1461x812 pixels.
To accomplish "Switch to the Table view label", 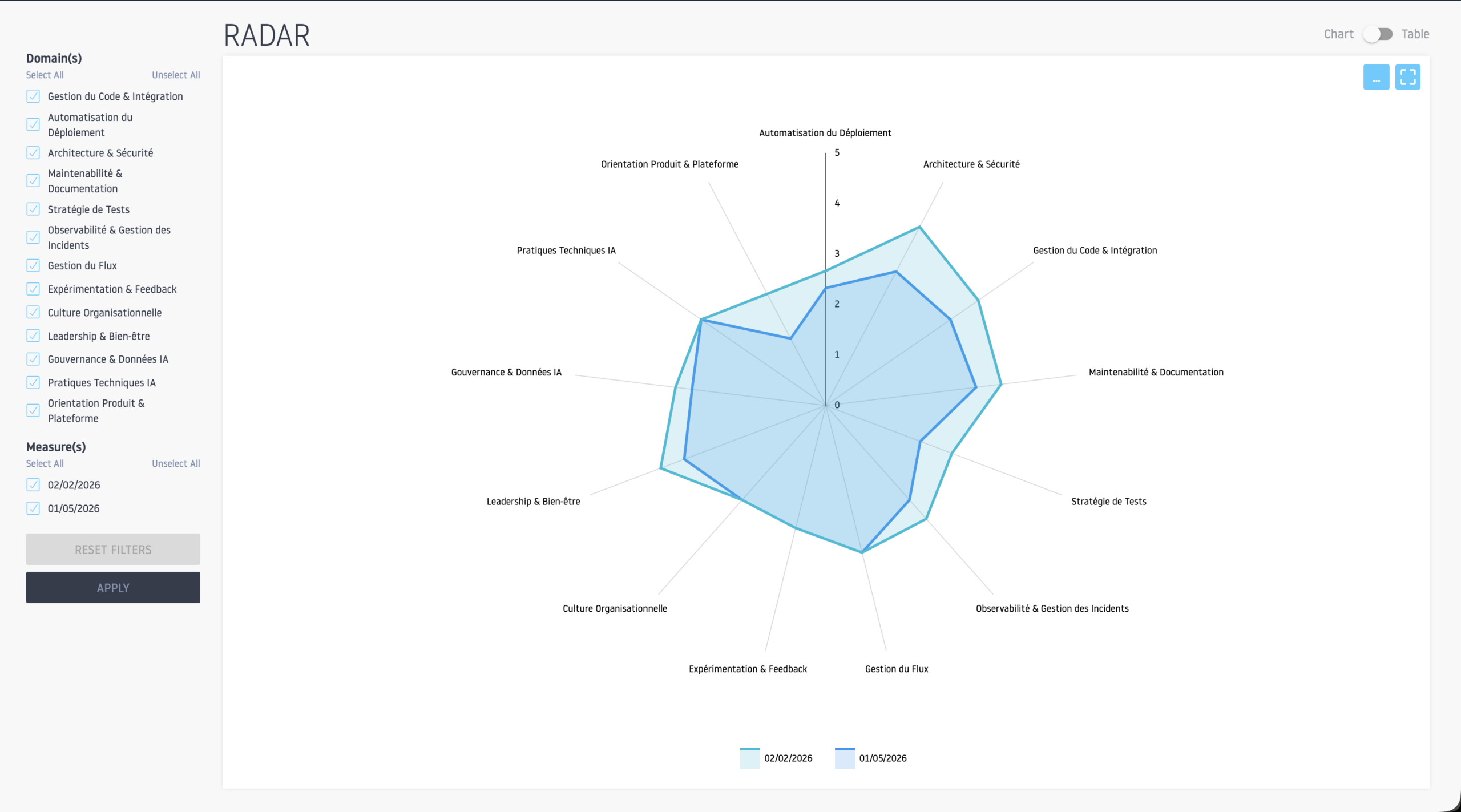I will click(1415, 34).
